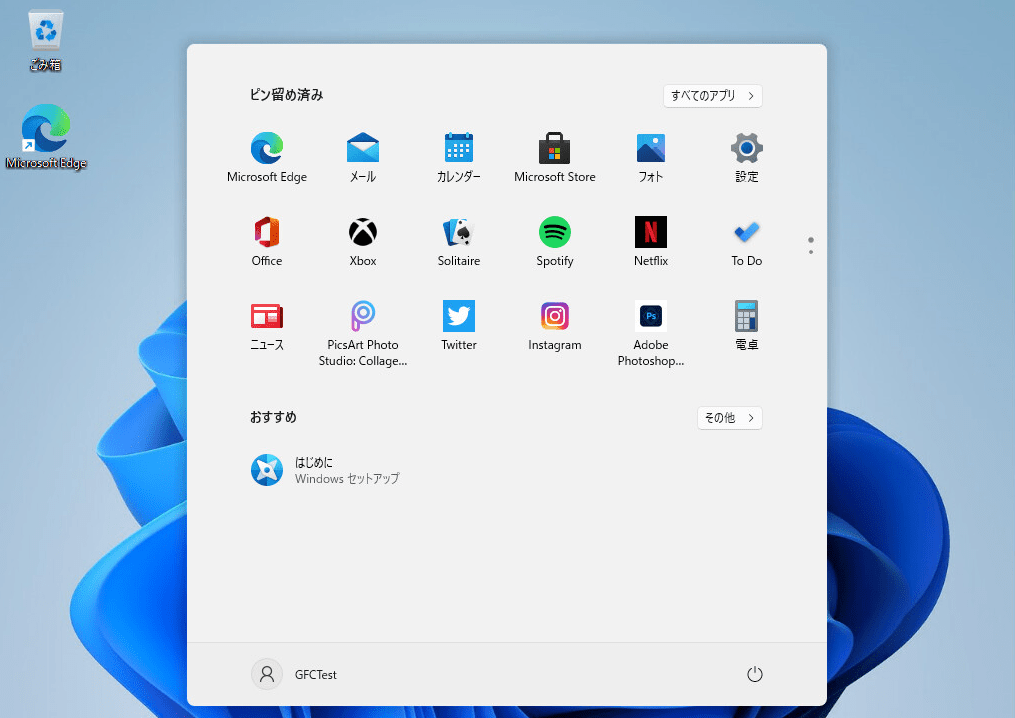Launch the カレンダー app
The width and height of the screenshot is (1015, 718).
(x=458, y=157)
